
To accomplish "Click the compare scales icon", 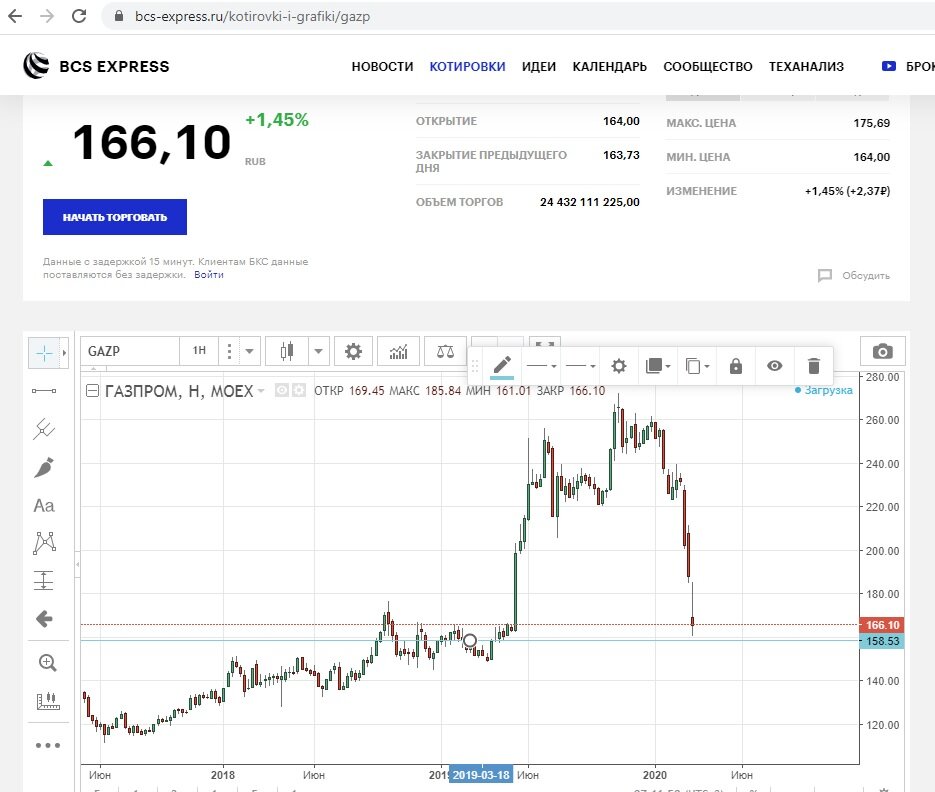I will coord(445,351).
